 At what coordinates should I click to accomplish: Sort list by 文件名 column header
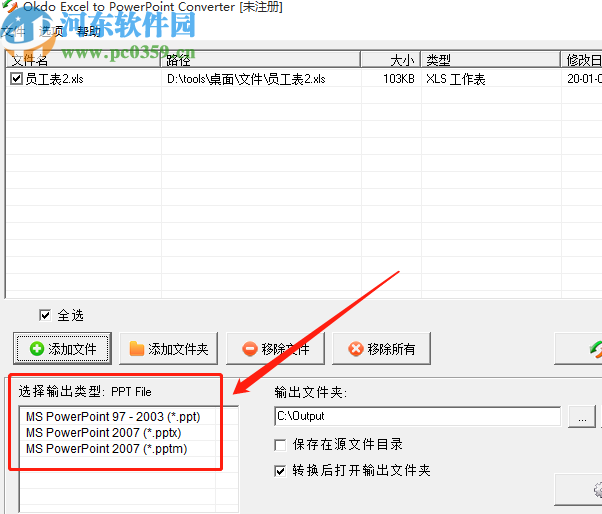[83, 60]
